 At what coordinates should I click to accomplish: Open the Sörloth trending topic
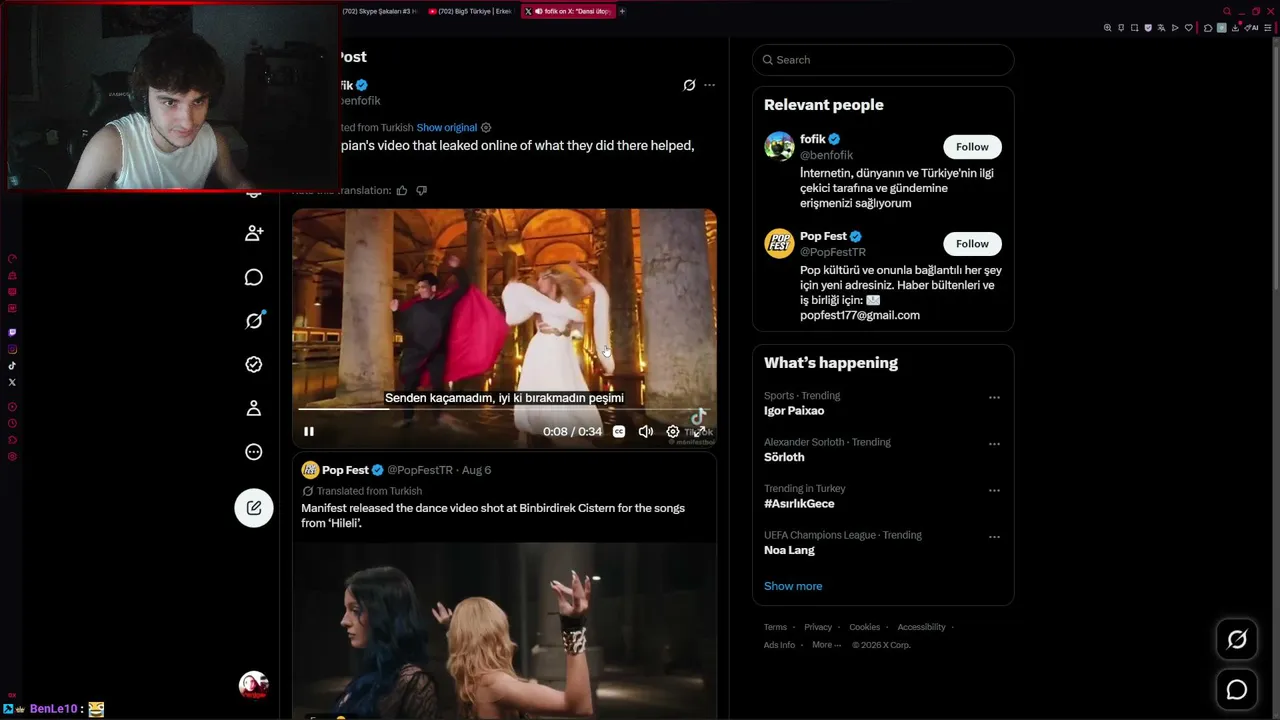pos(784,457)
